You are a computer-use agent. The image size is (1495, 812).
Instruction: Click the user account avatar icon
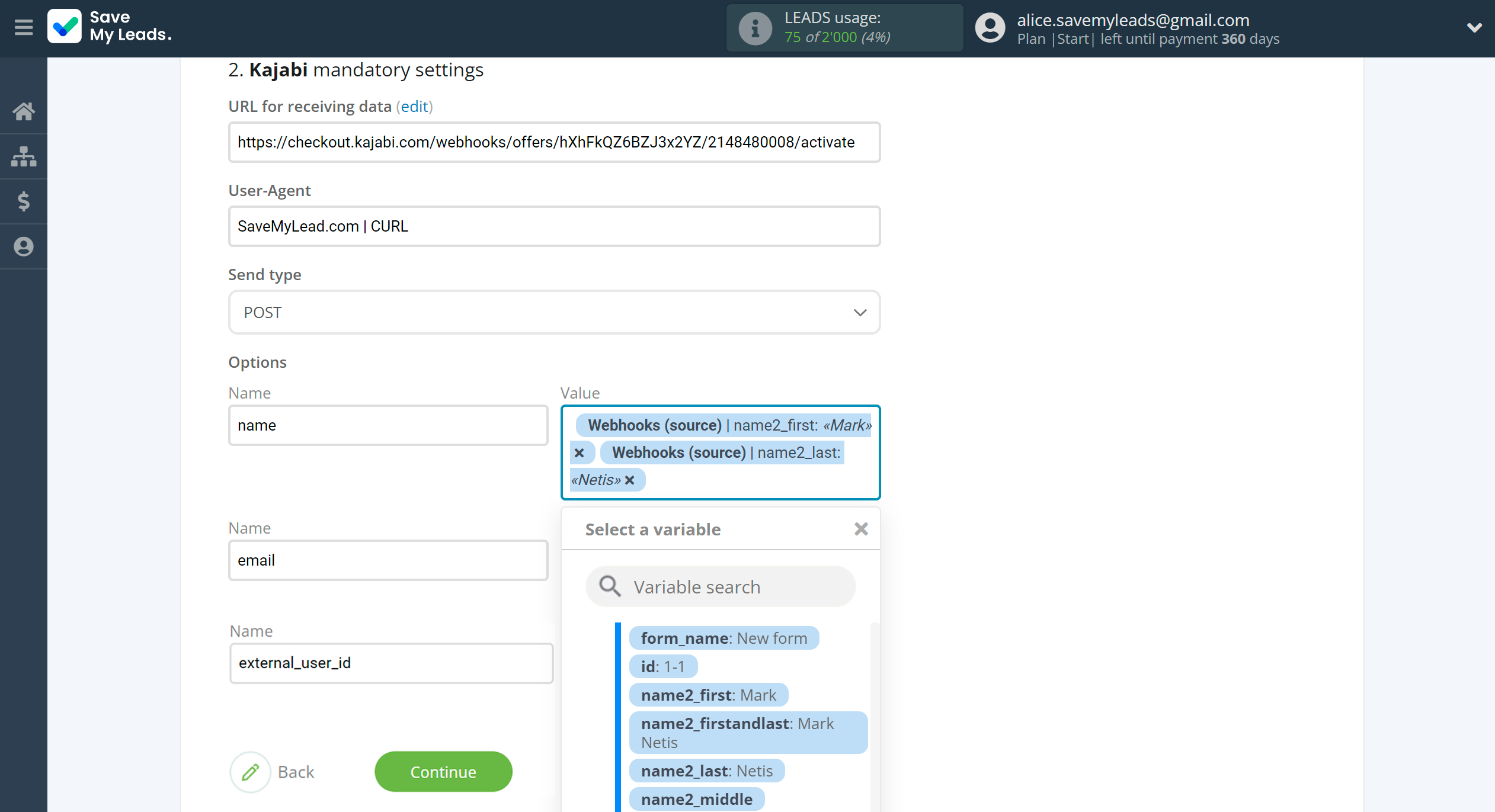(990, 27)
